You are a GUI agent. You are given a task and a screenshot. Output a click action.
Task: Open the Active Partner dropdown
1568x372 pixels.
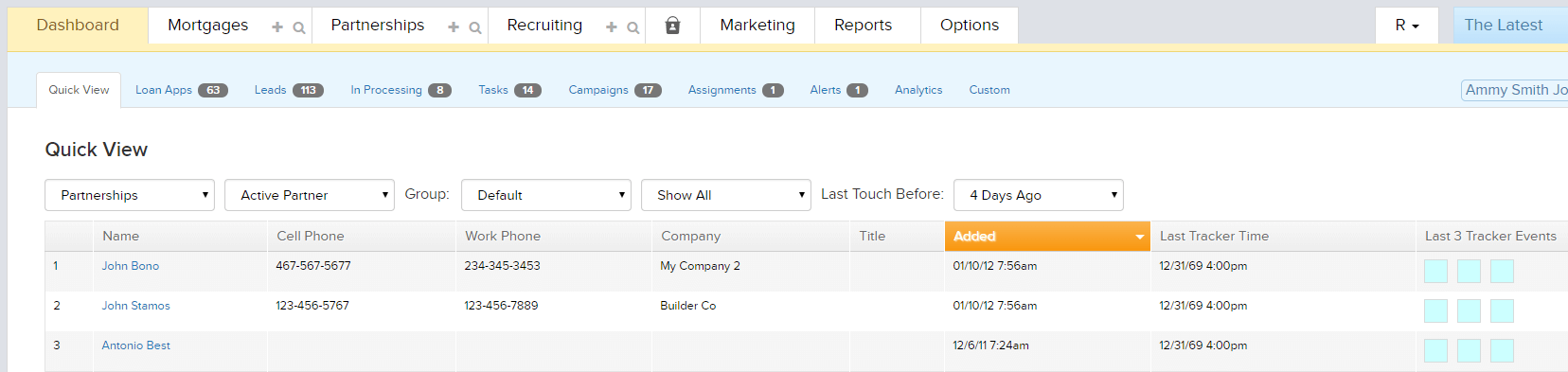pos(310,195)
